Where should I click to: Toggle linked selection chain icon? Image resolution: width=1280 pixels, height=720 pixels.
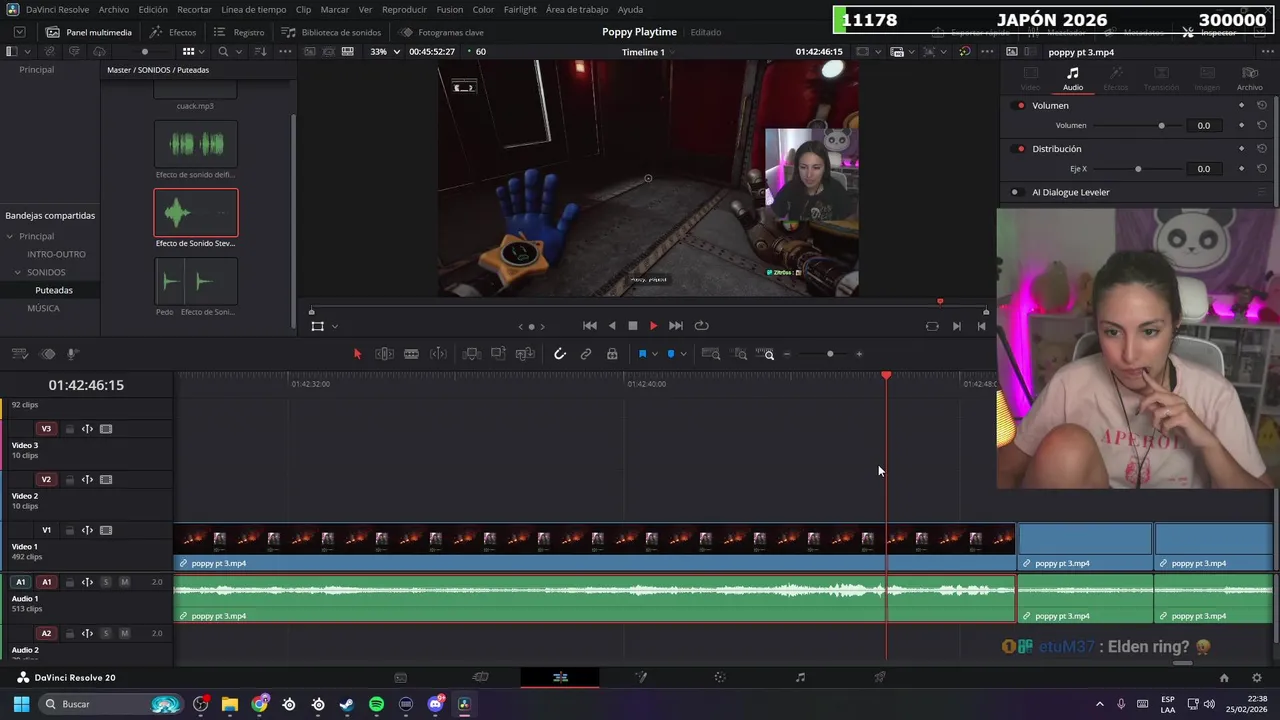click(x=586, y=354)
